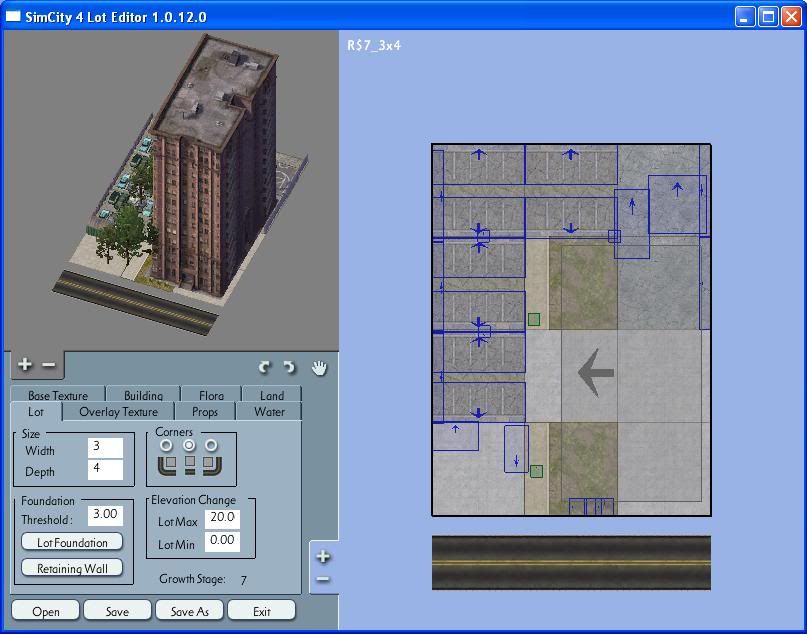Focus the Width input field
Screen dimensions: 807x634
[x=106, y=448]
